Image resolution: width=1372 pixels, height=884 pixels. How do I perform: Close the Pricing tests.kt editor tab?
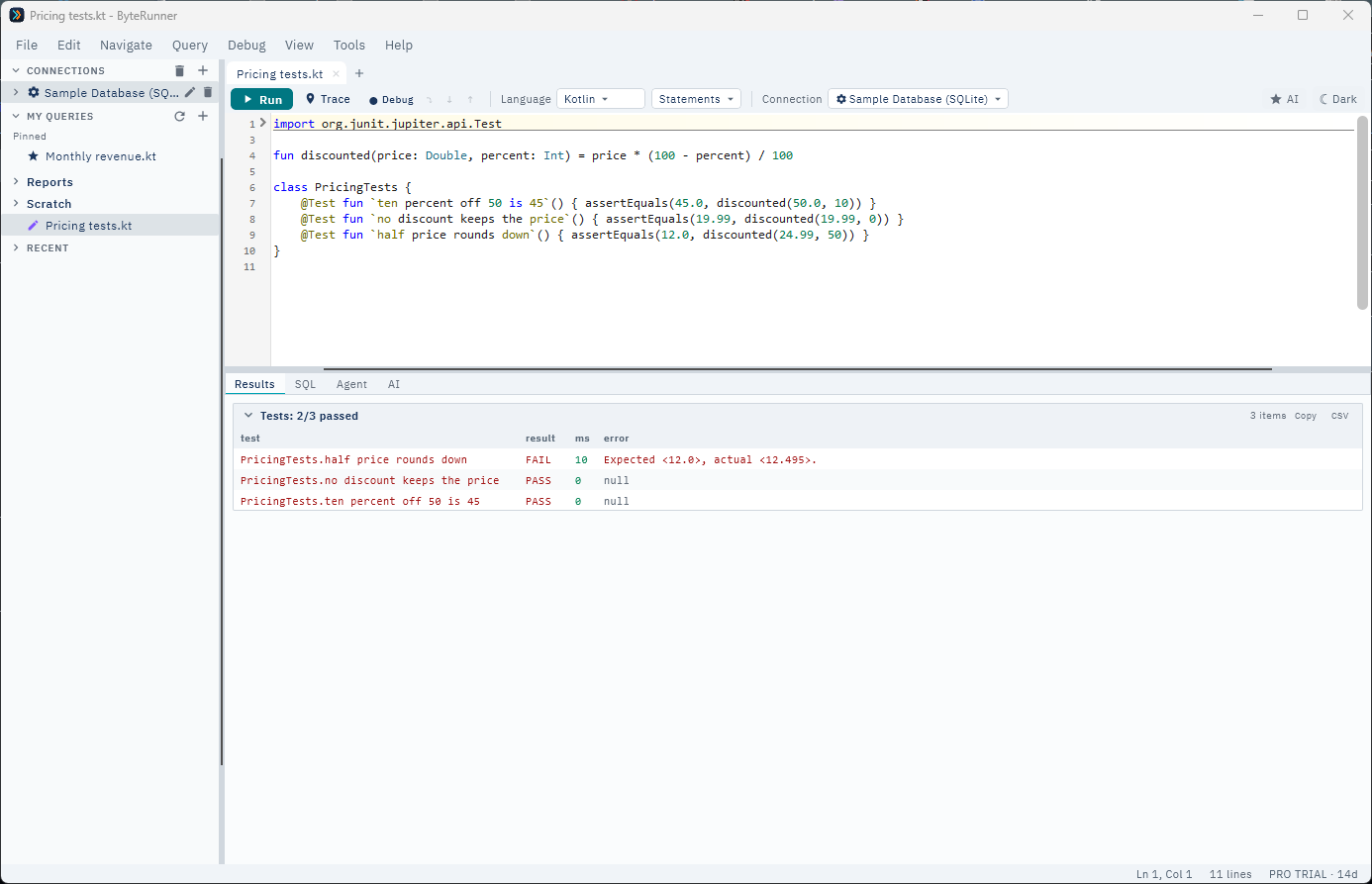pos(337,74)
